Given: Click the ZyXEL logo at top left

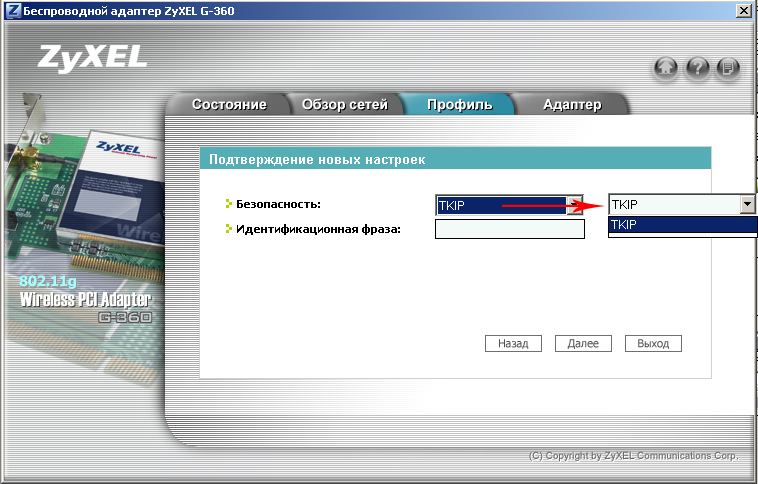Looking at the screenshot, I should click(92, 58).
